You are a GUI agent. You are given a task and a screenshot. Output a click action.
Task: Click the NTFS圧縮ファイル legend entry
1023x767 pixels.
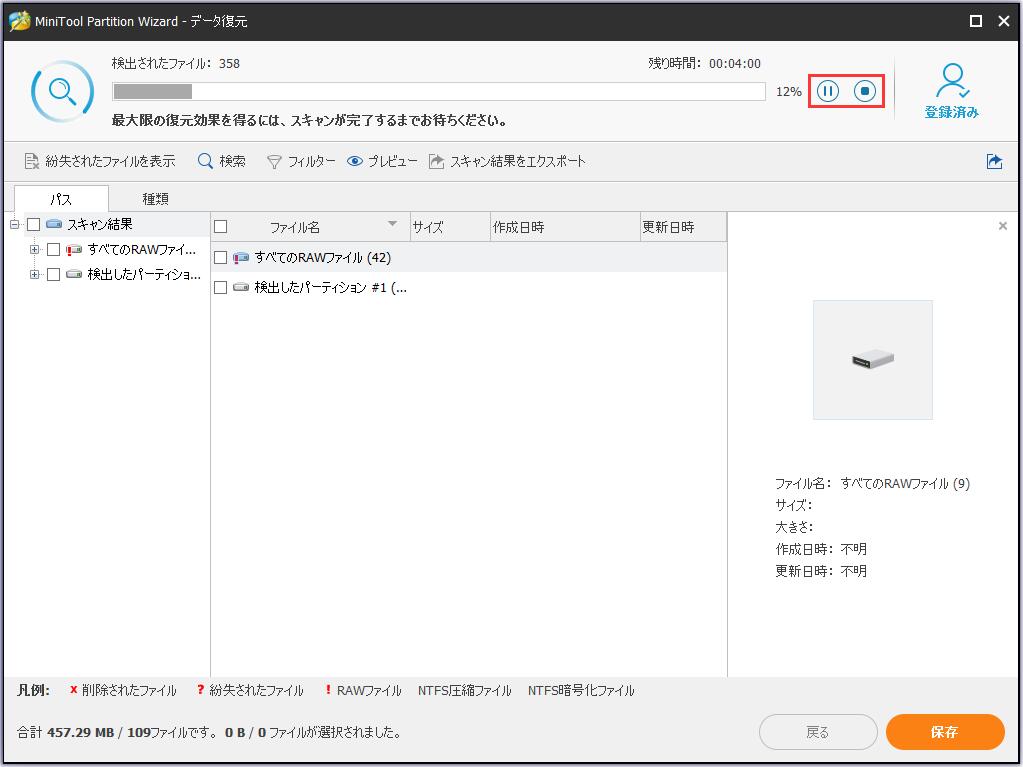click(x=465, y=690)
